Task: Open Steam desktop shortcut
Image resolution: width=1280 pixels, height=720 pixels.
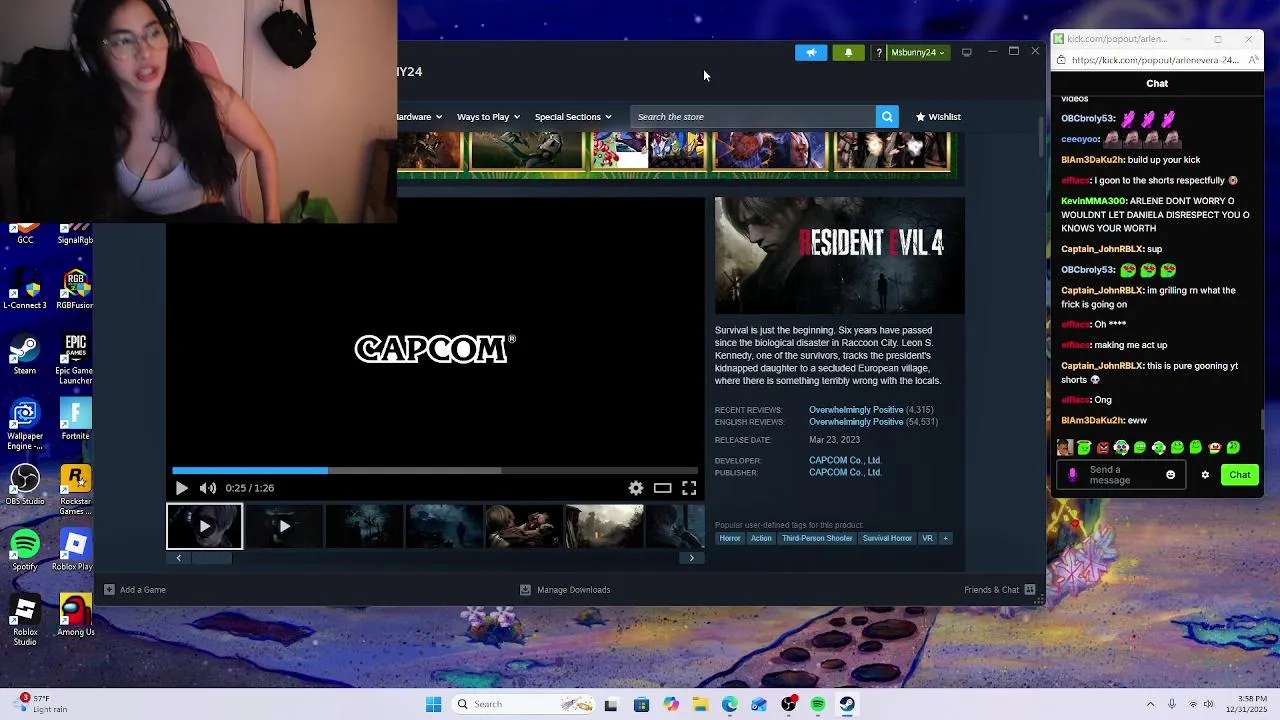Action: (25, 355)
